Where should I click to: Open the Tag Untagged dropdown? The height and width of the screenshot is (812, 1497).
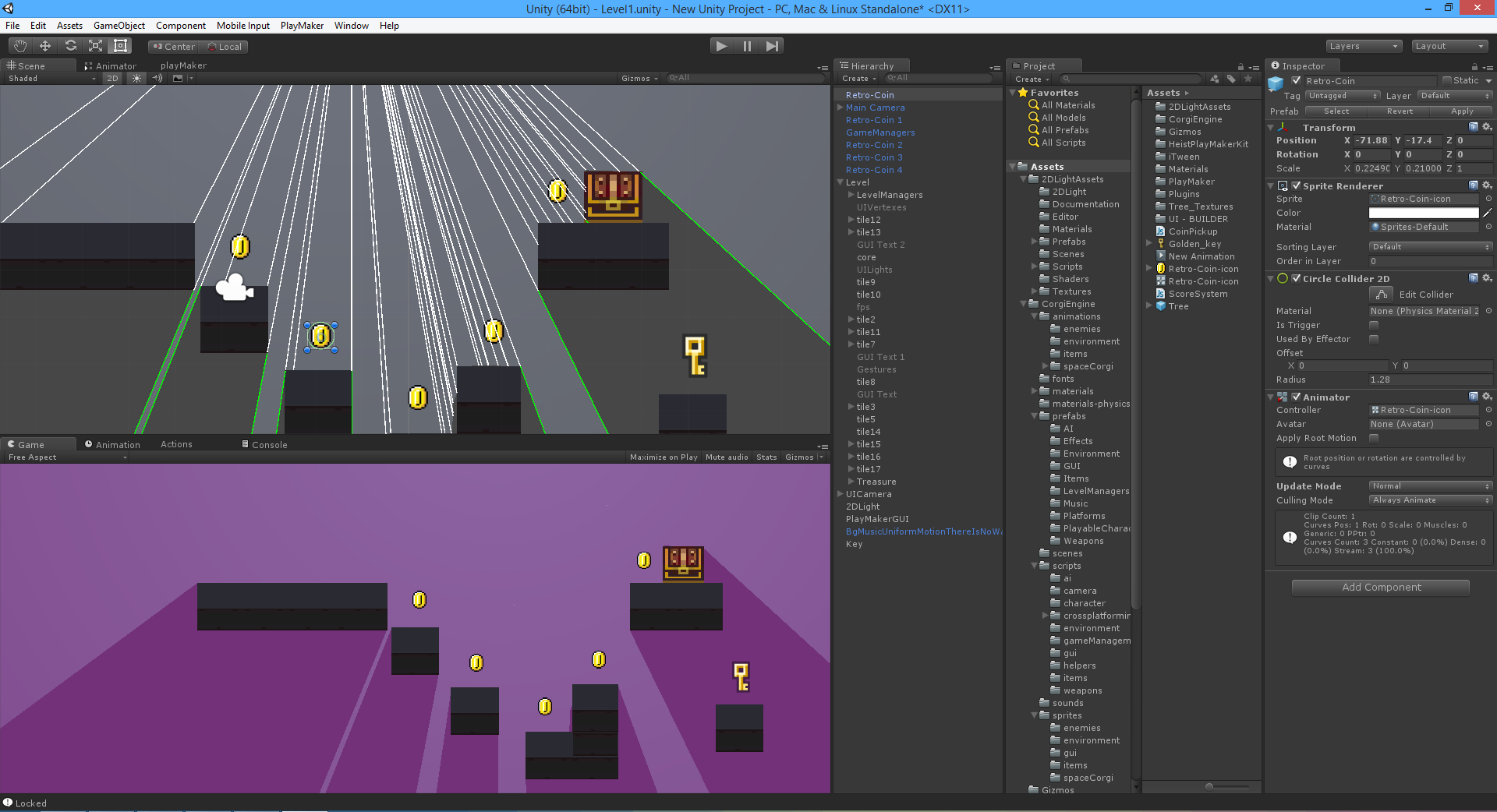click(1343, 96)
